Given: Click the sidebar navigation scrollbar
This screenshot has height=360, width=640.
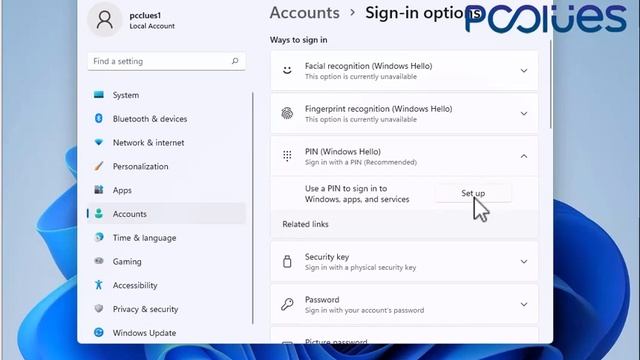Looking at the screenshot, I should point(253,208).
